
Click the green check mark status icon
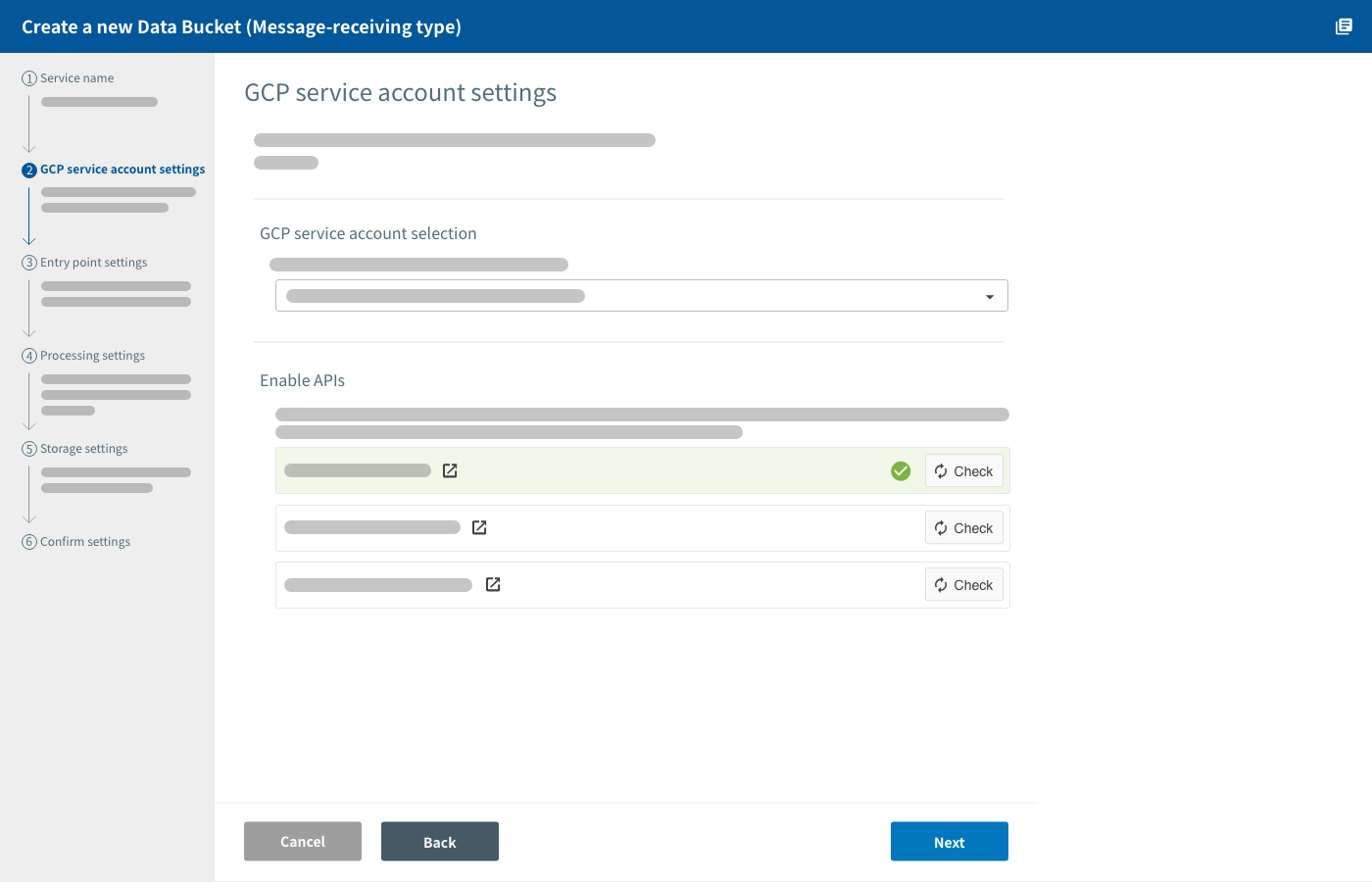click(901, 471)
